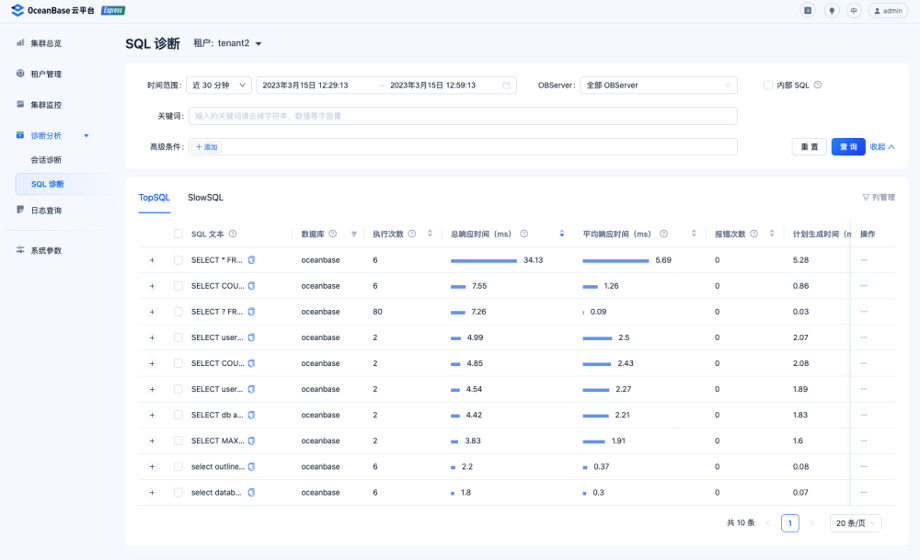Click the 重置 reset button

point(809,147)
